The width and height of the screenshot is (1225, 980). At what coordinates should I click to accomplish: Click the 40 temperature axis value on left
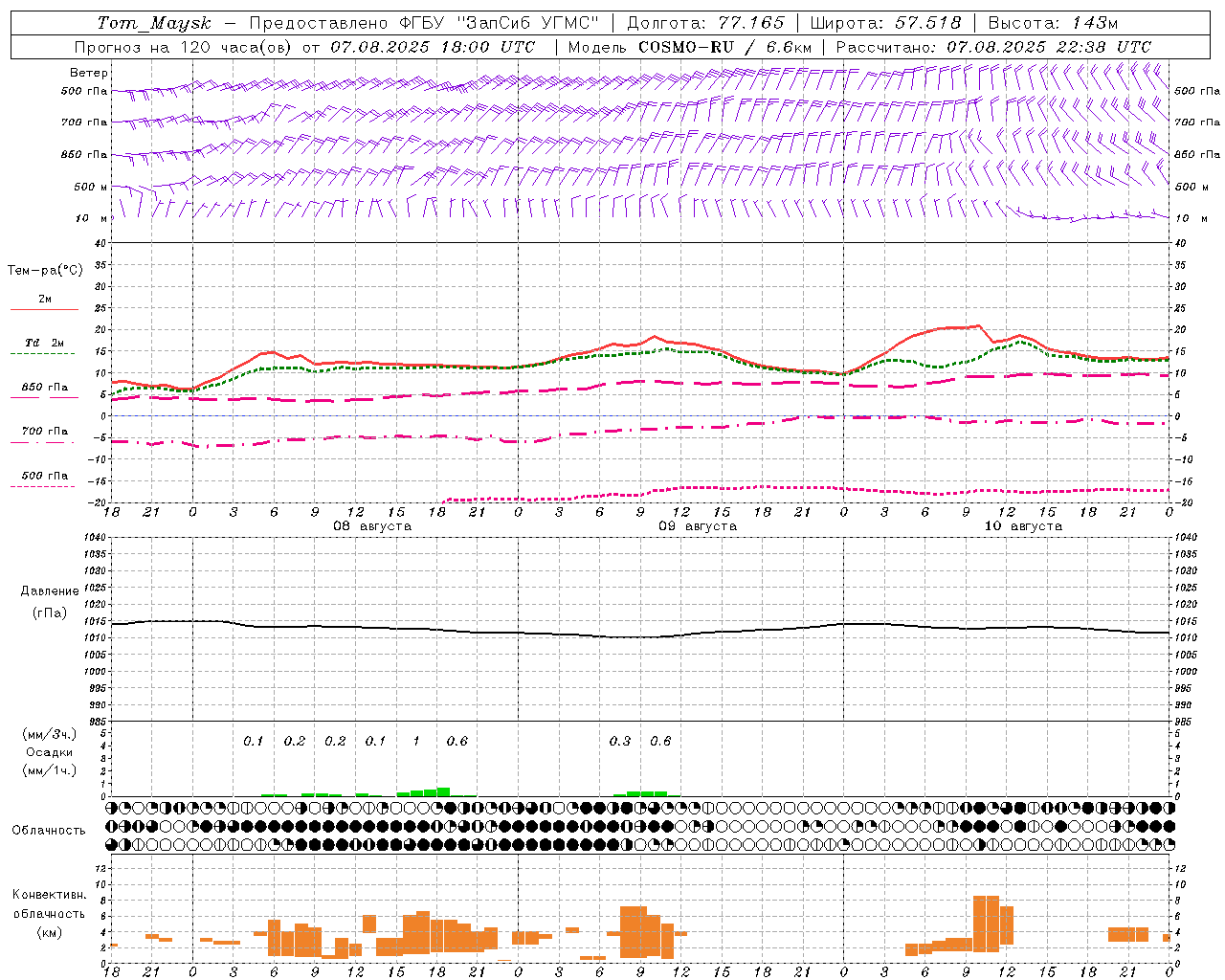(x=99, y=243)
